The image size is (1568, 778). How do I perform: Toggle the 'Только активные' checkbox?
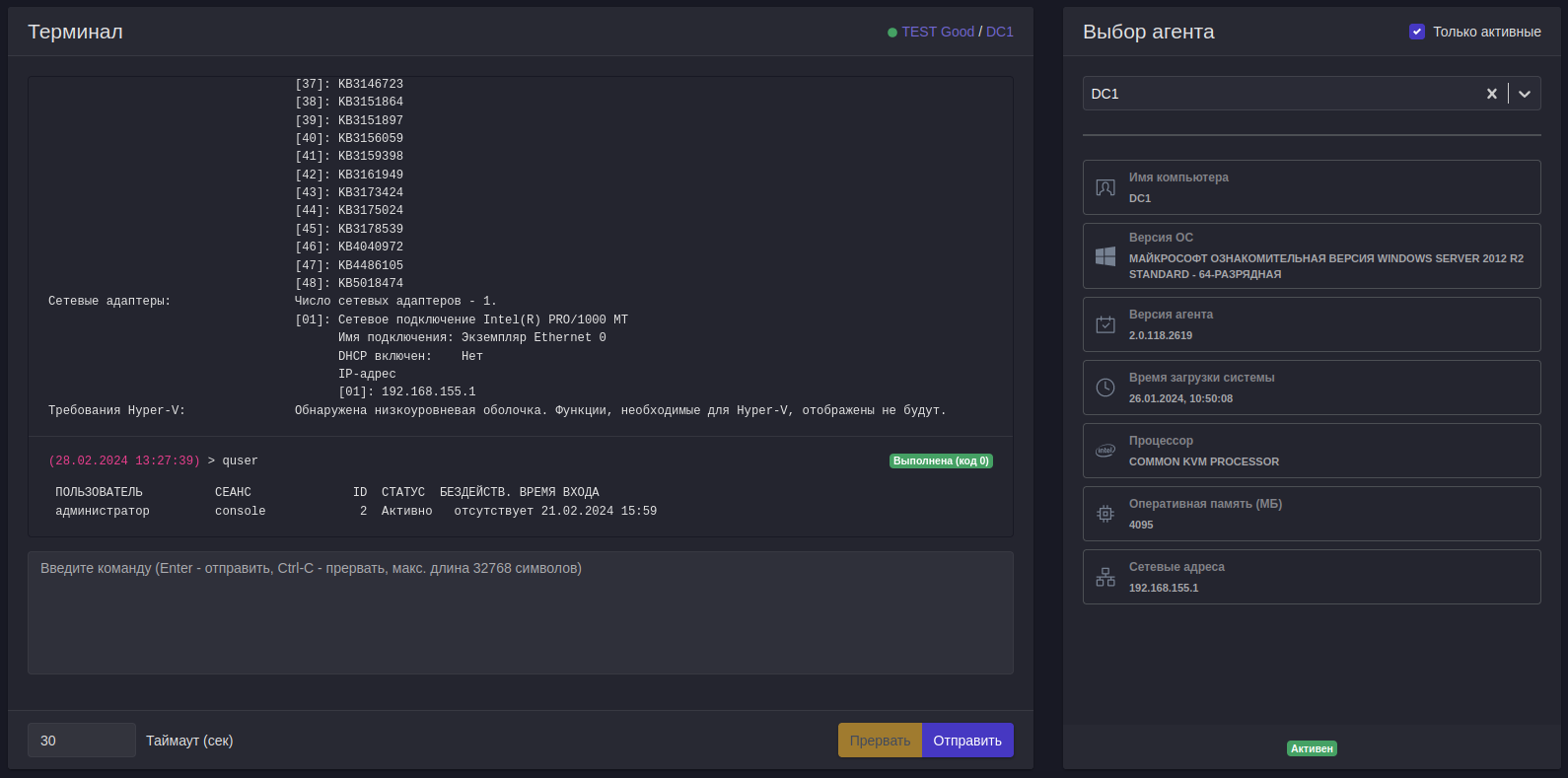pos(1417,32)
